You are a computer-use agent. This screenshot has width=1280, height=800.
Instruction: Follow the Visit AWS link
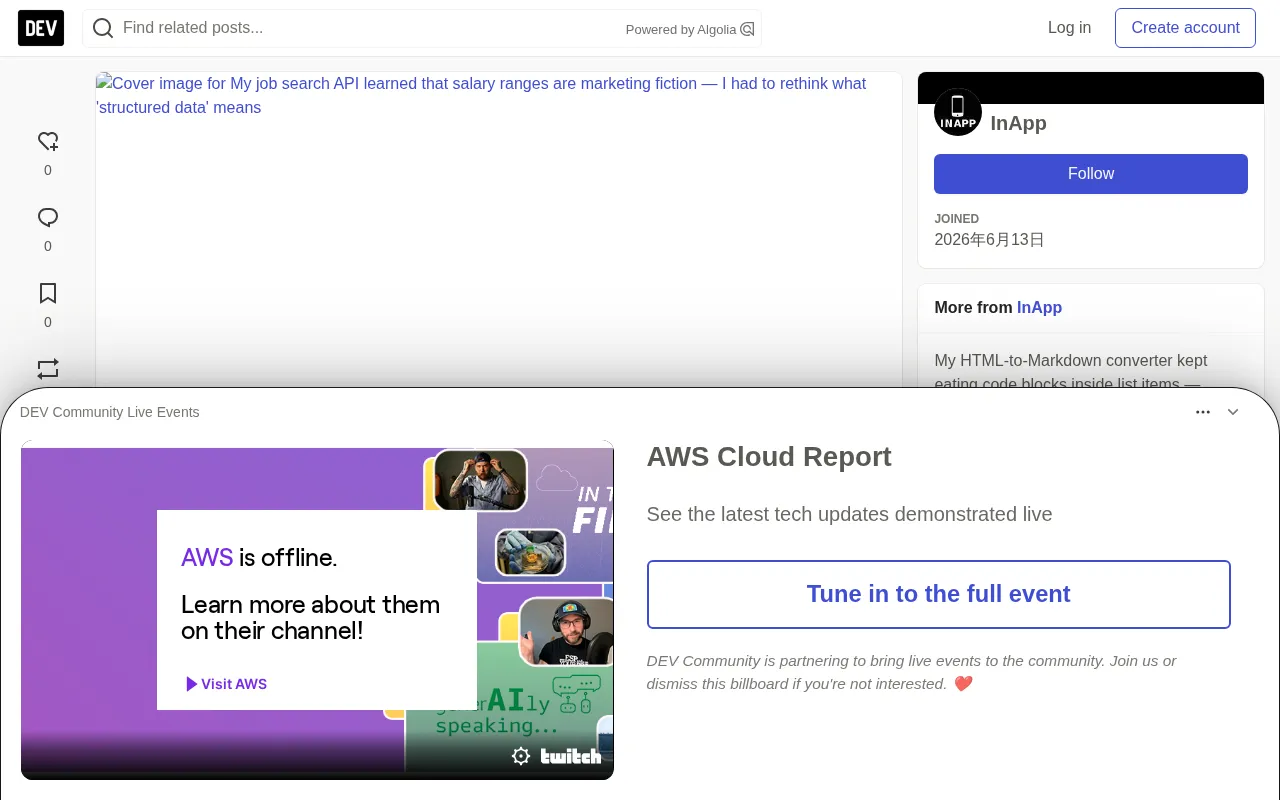(226, 684)
